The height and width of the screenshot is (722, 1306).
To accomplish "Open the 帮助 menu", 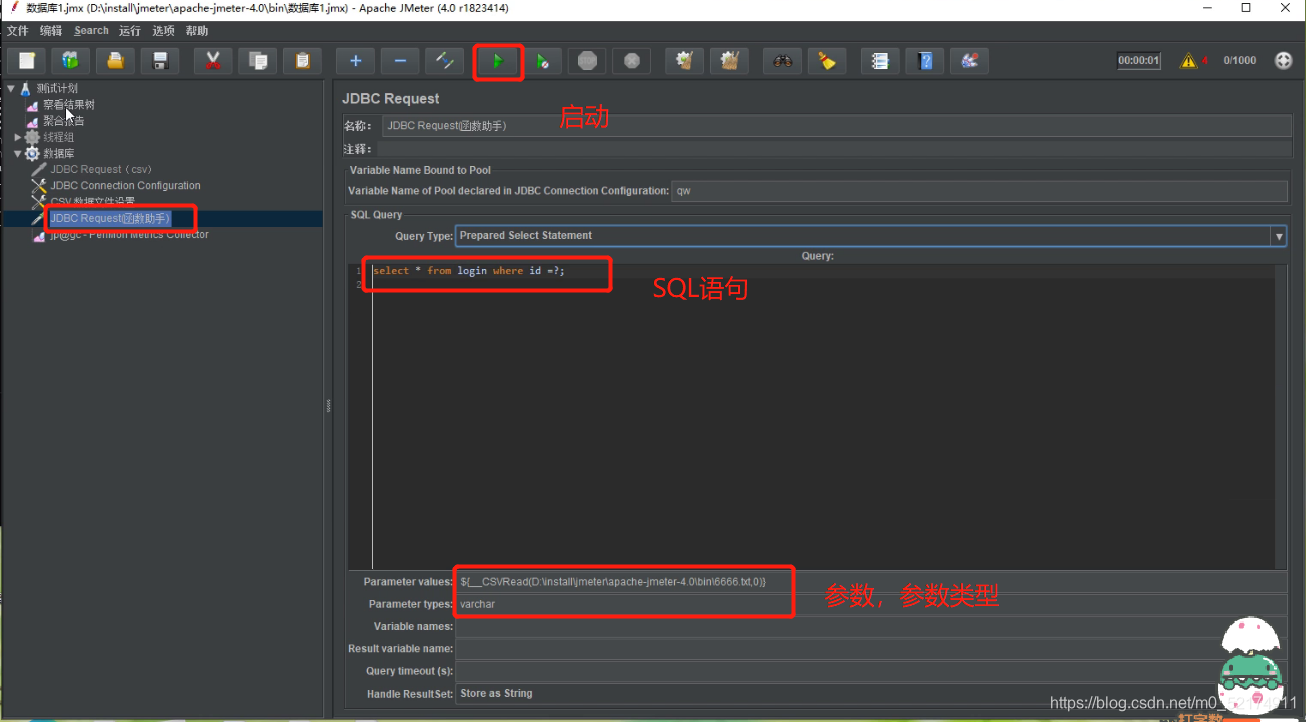I will (x=197, y=31).
